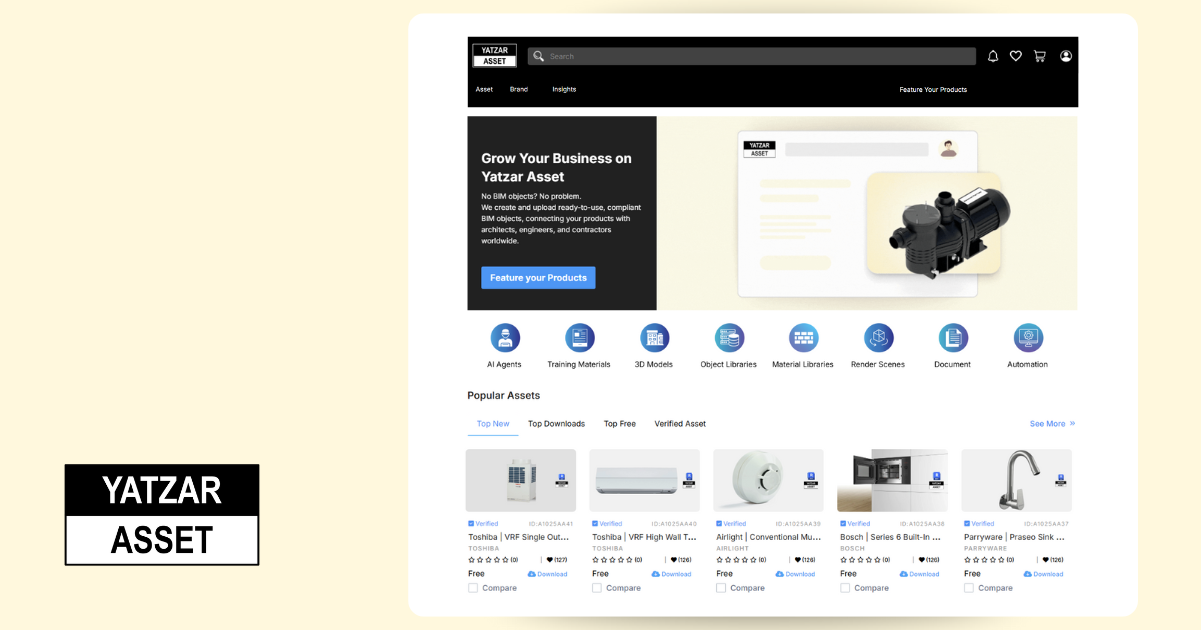Open the Bosch built-in oven thumbnail
The height and width of the screenshot is (630, 1201).
(x=893, y=480)
